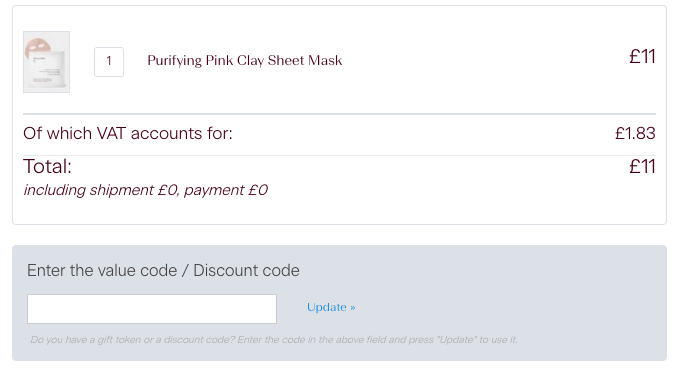The image size is (677, 369).
Task: Click the 'including shipment £0' text
Action: click(100, 190)
